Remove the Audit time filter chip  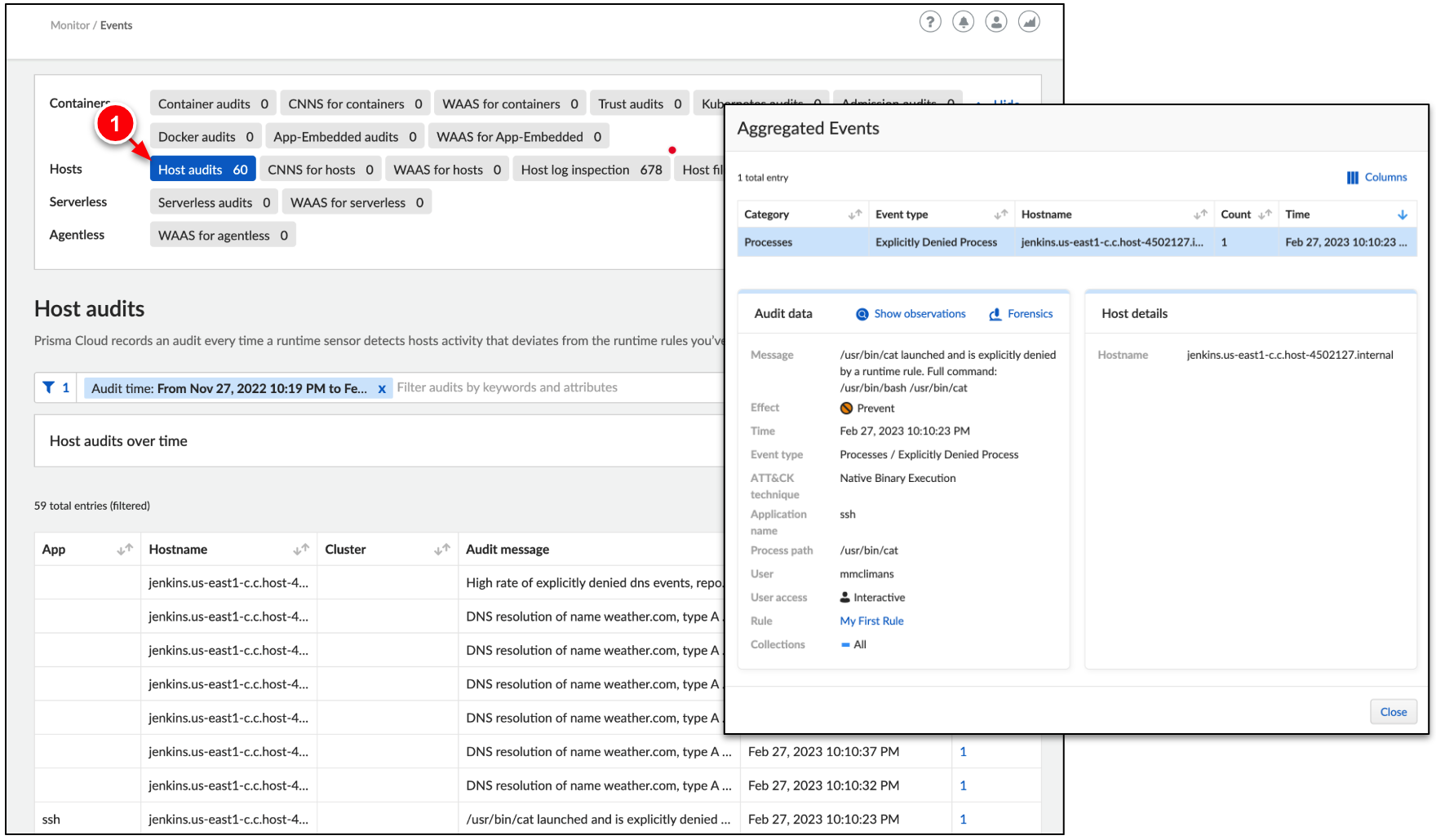click(x=382, y=388)
